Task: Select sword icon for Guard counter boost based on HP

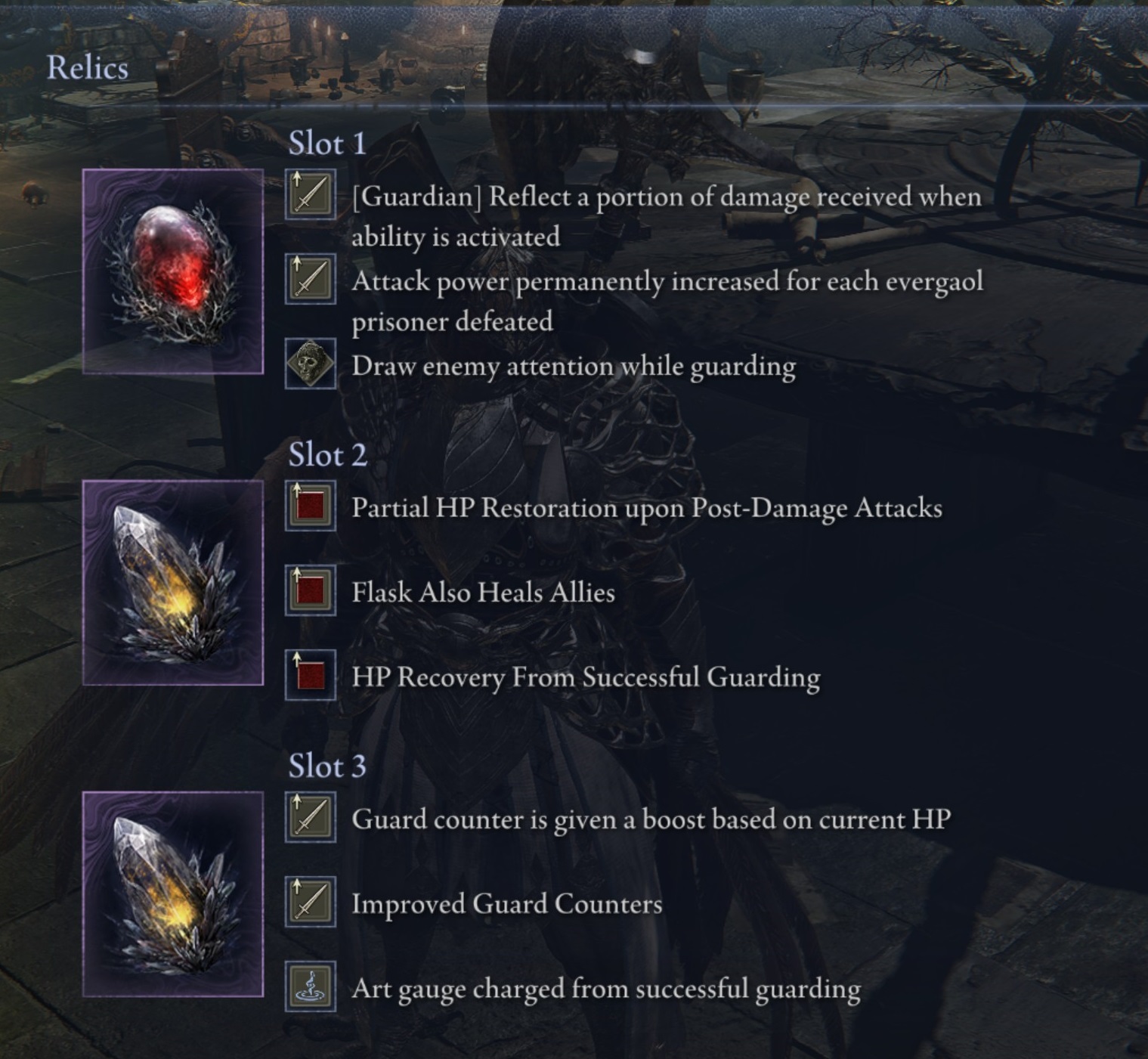Action: pyautogui.click(x=311, y=818)
